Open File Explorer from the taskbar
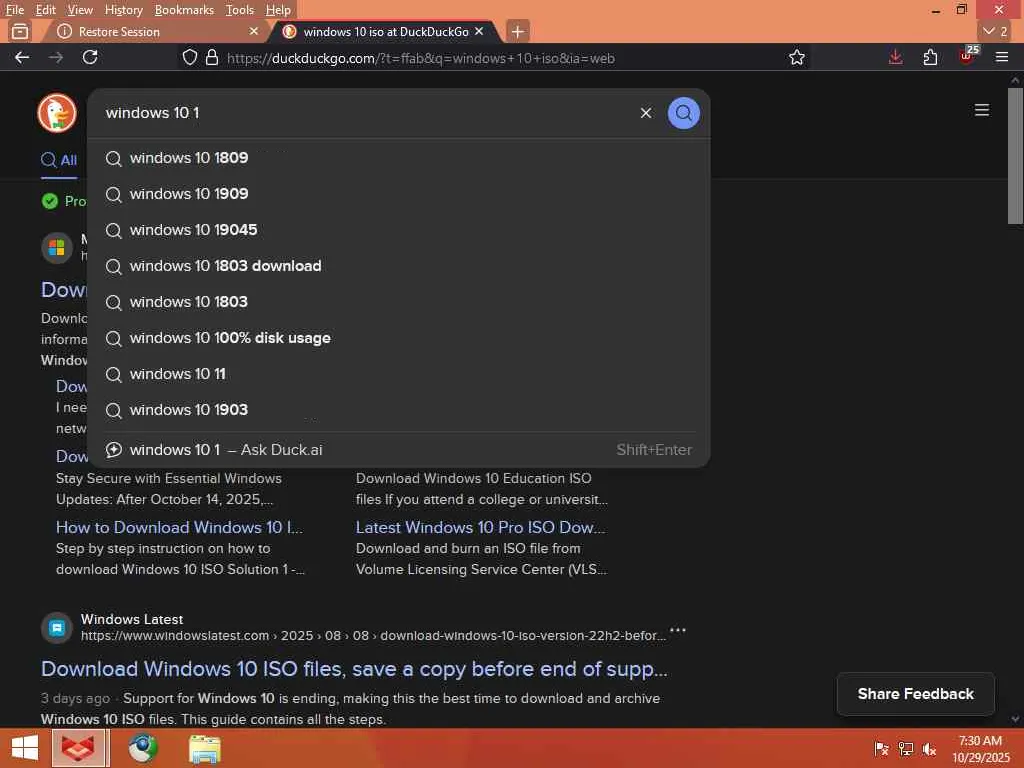 pos(204,748)
